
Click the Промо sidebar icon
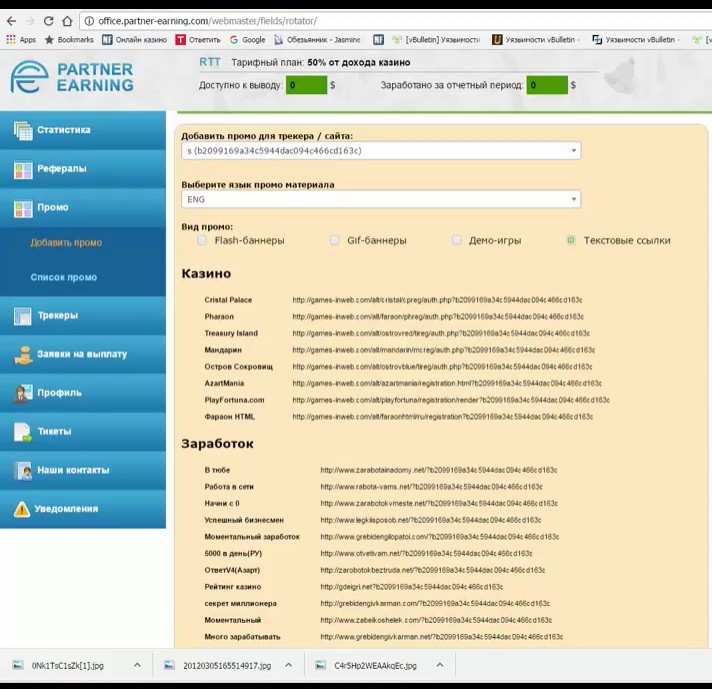pos(23,208)
